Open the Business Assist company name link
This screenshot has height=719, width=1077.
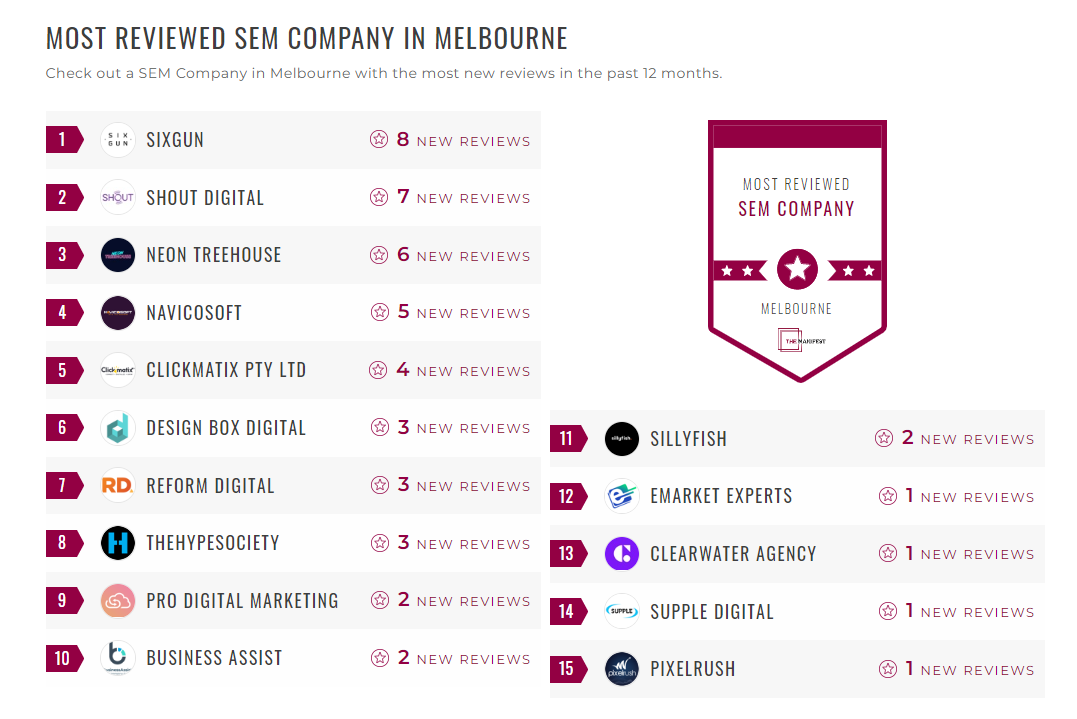coord(214,658)
